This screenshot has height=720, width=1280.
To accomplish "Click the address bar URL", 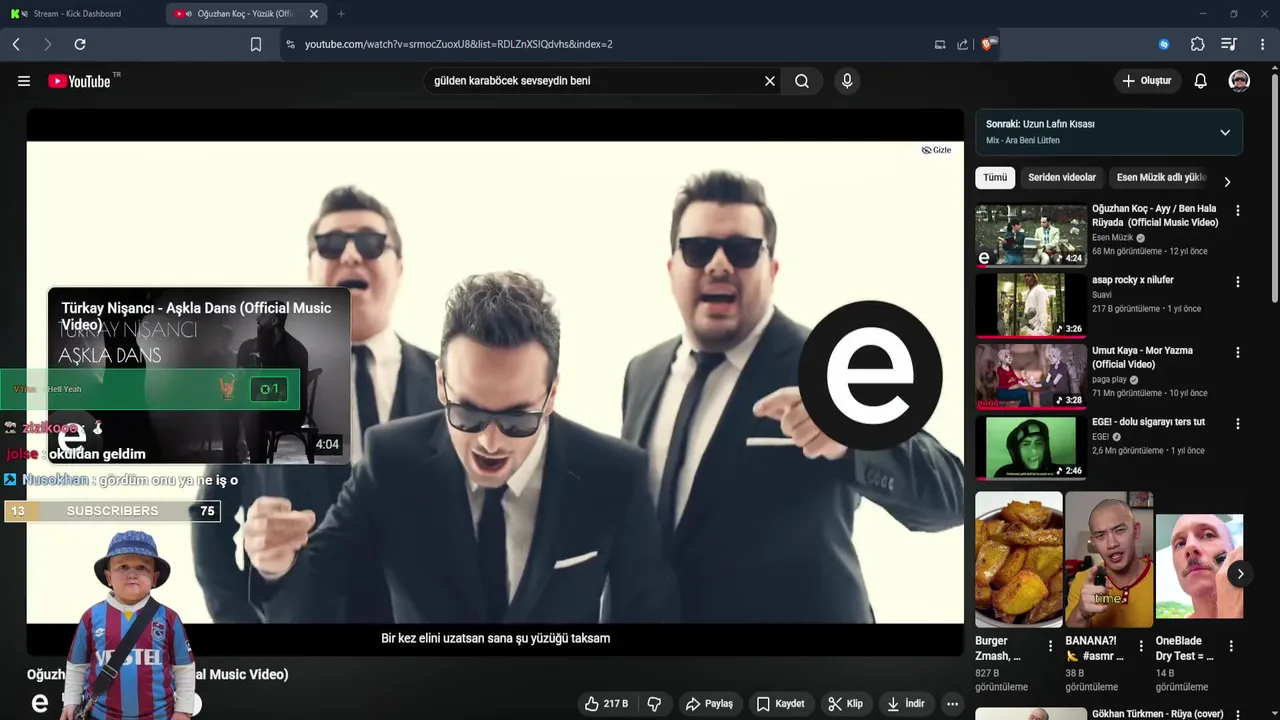I will click(459, 44).
